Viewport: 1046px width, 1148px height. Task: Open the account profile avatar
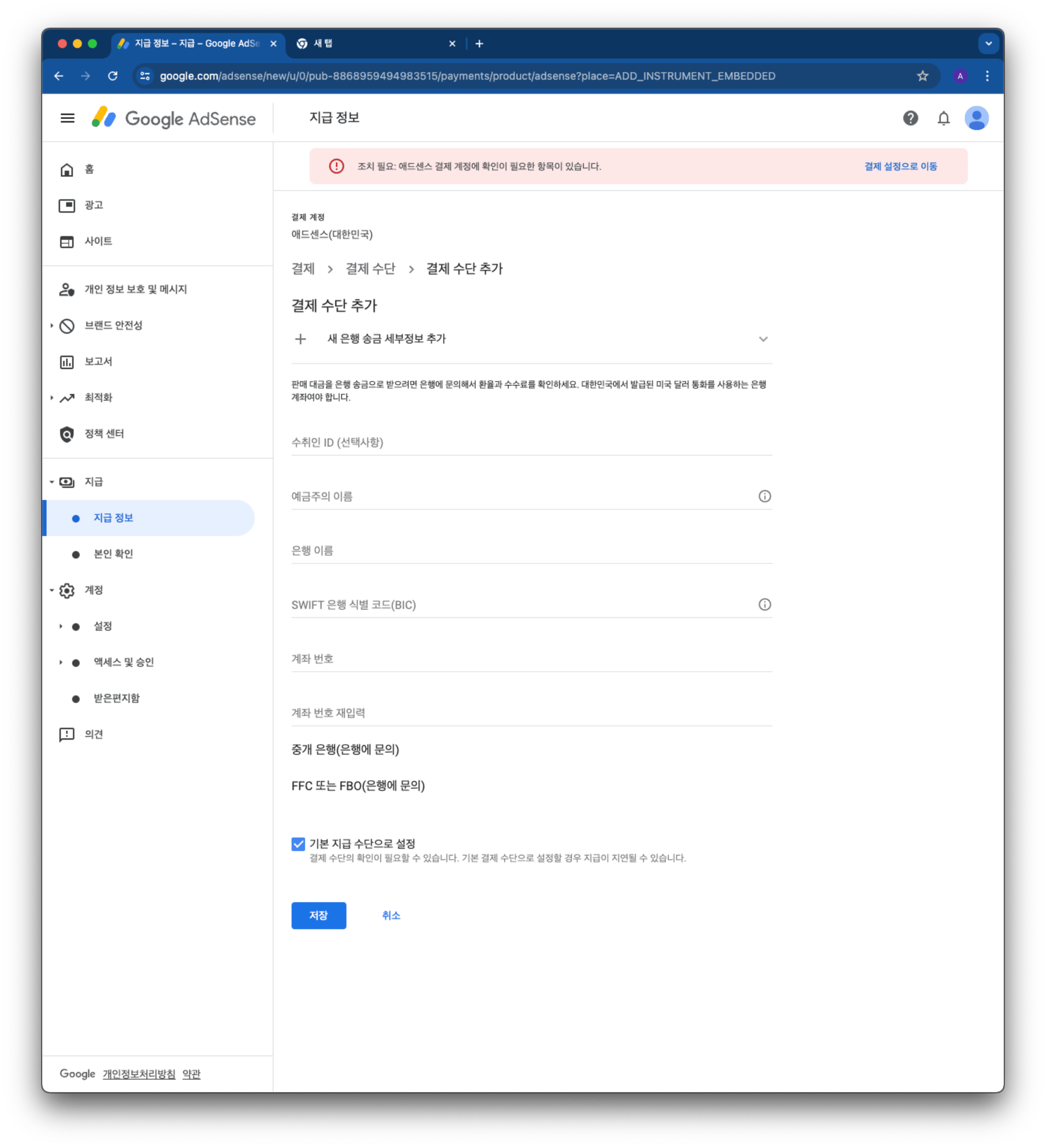[976, 118]
